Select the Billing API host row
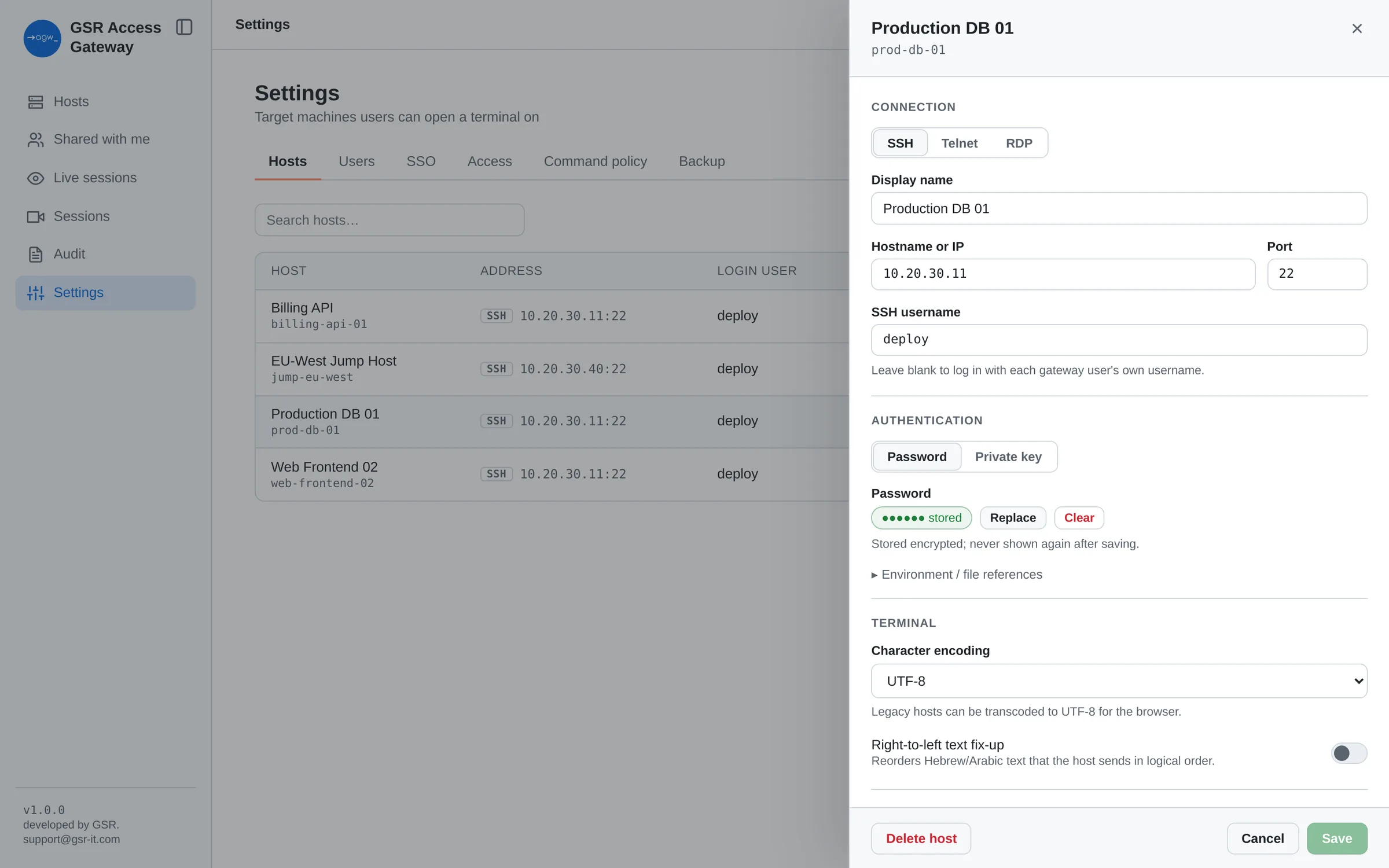The height and width of the screenshot is (868, 1389). (552, 316)
